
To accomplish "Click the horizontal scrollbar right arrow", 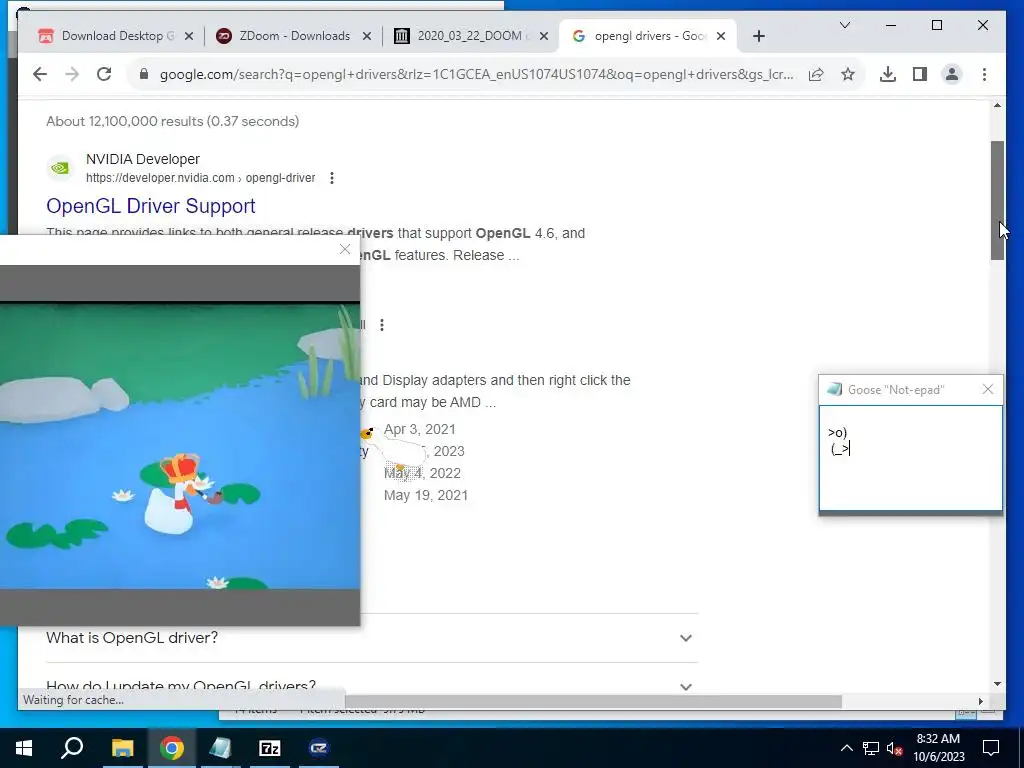I will pos(980,701).
